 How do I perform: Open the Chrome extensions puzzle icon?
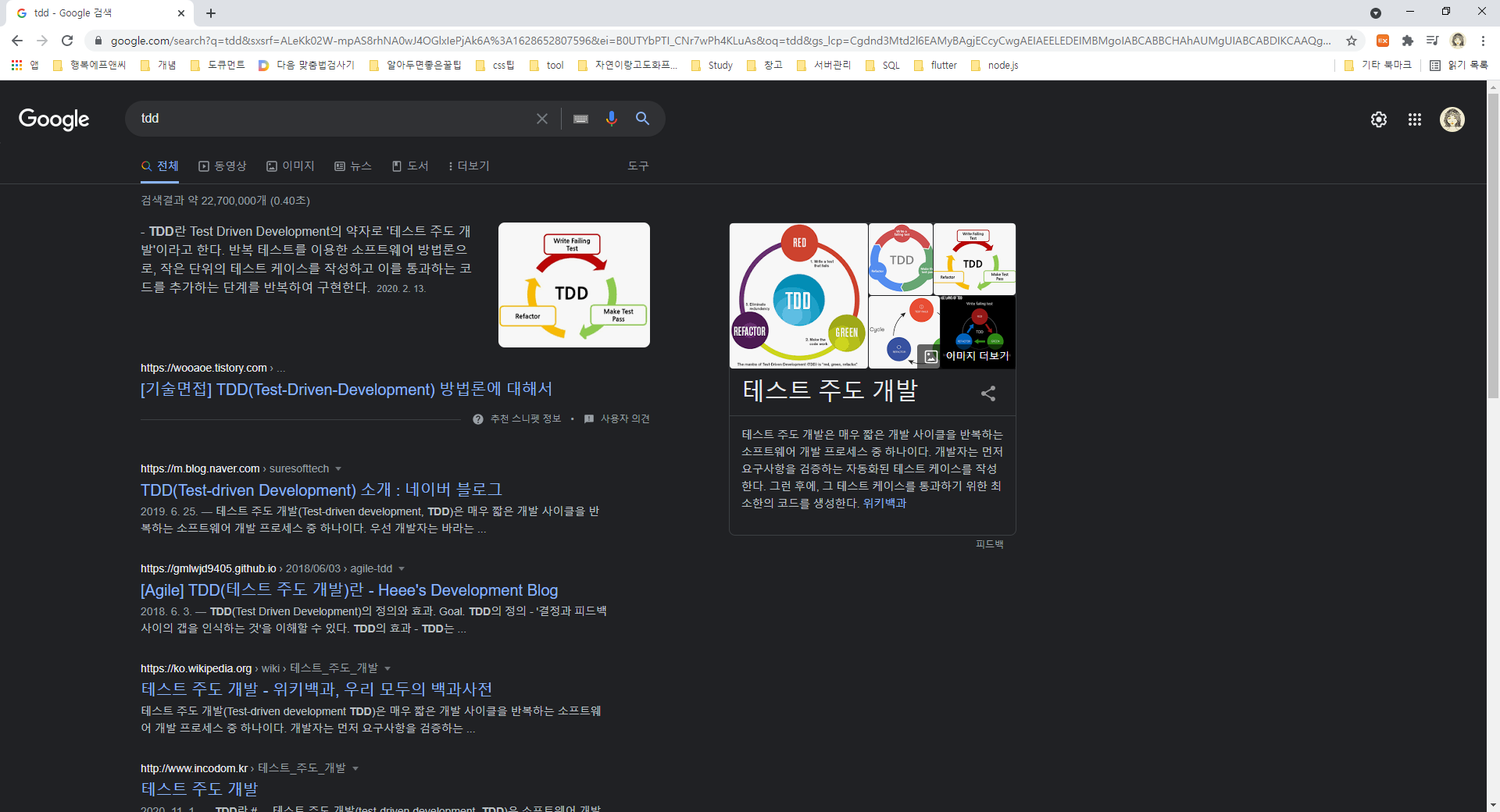tap(1408, 41)
